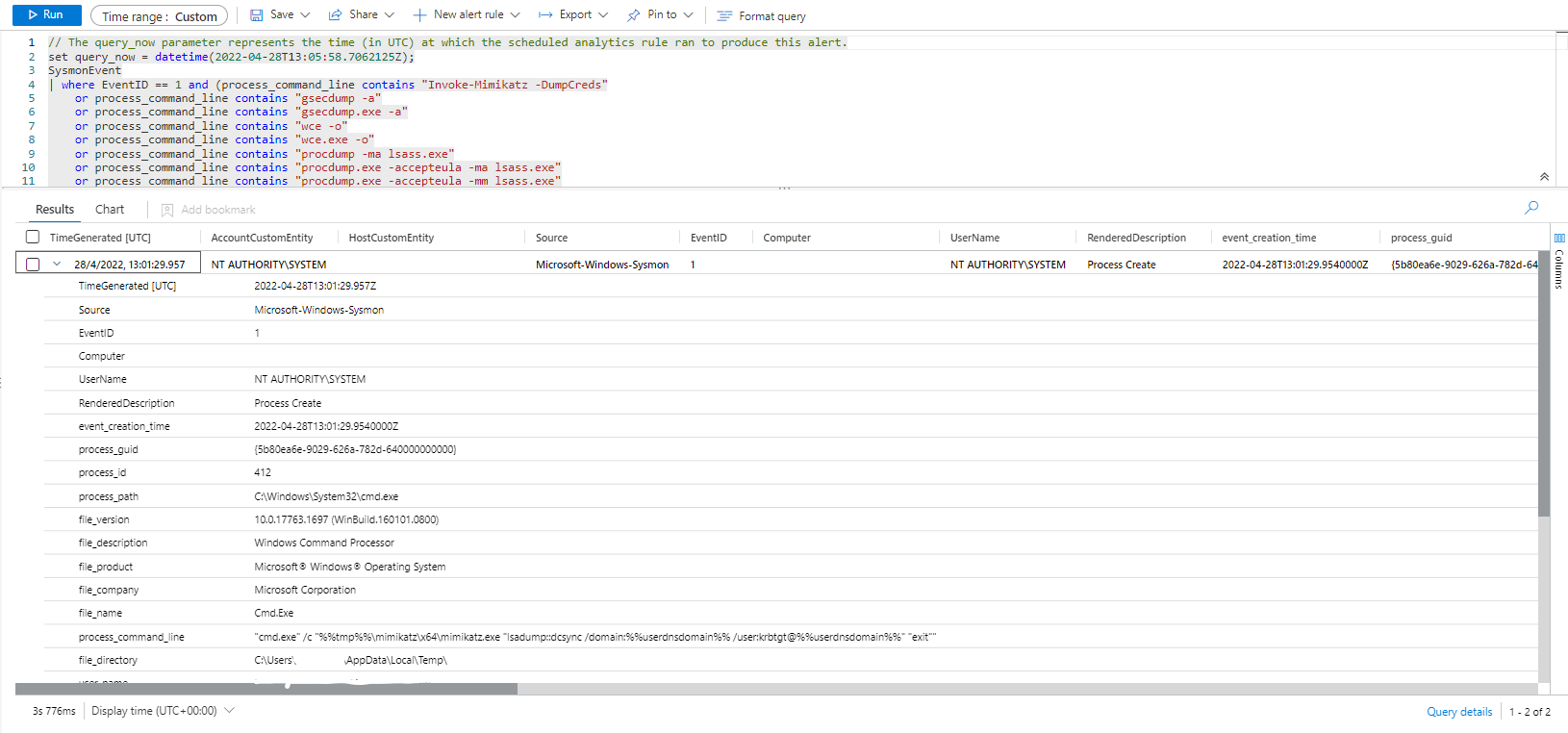Viewport: 1568px width, 733px height.
Task: Click the Share icon in toolbar
Action: pos(336,15)
